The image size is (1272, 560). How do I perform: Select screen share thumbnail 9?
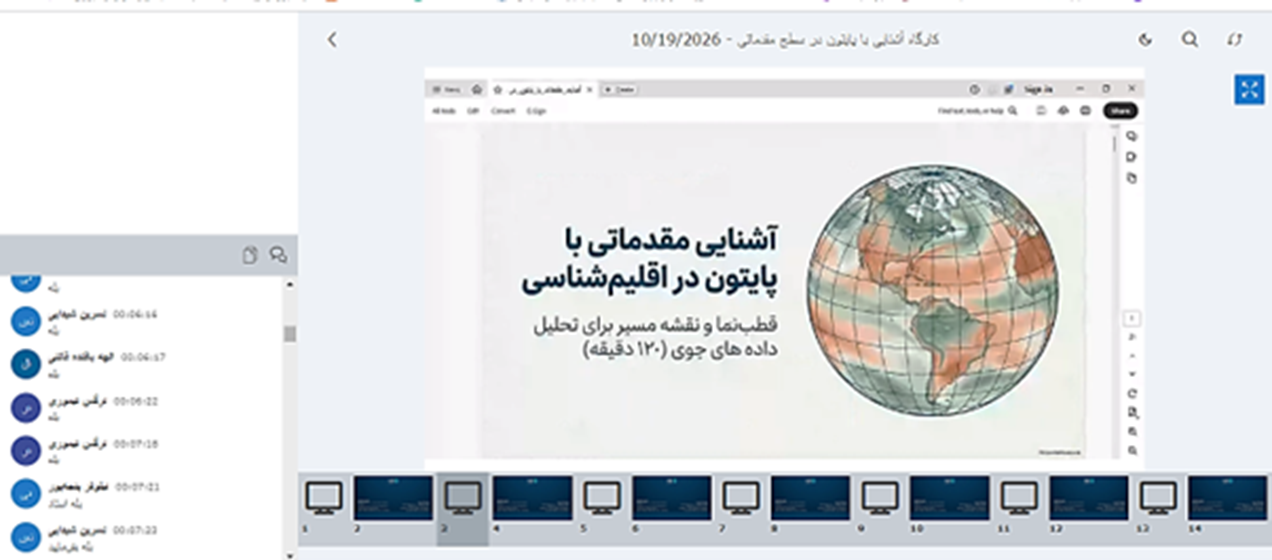[x=880, y=499]
